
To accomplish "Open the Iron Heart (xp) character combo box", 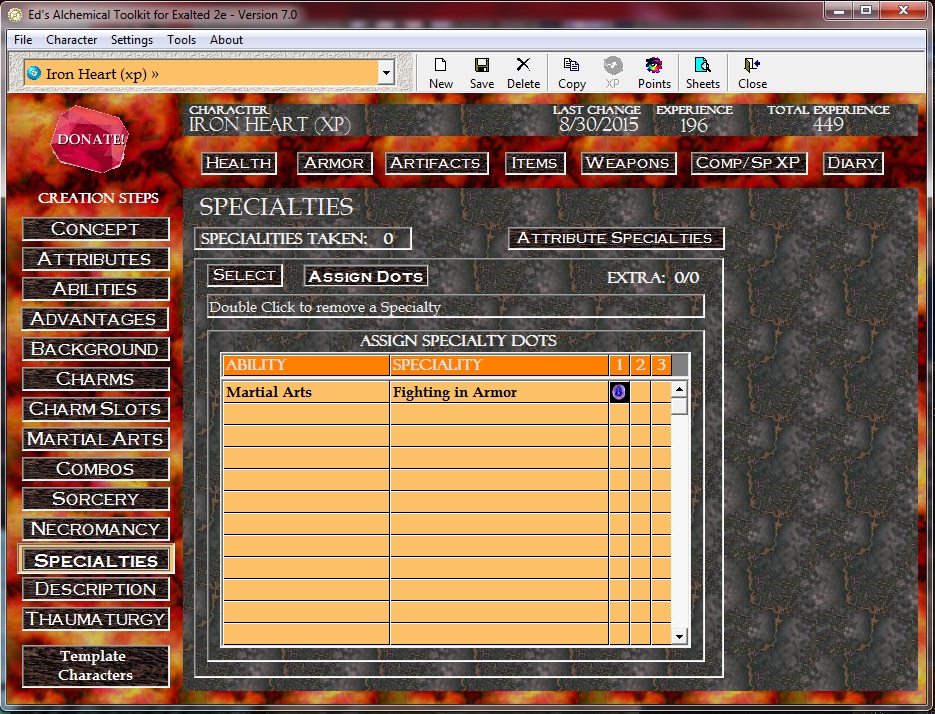I will pyautogui.click(x=209, y=73).
